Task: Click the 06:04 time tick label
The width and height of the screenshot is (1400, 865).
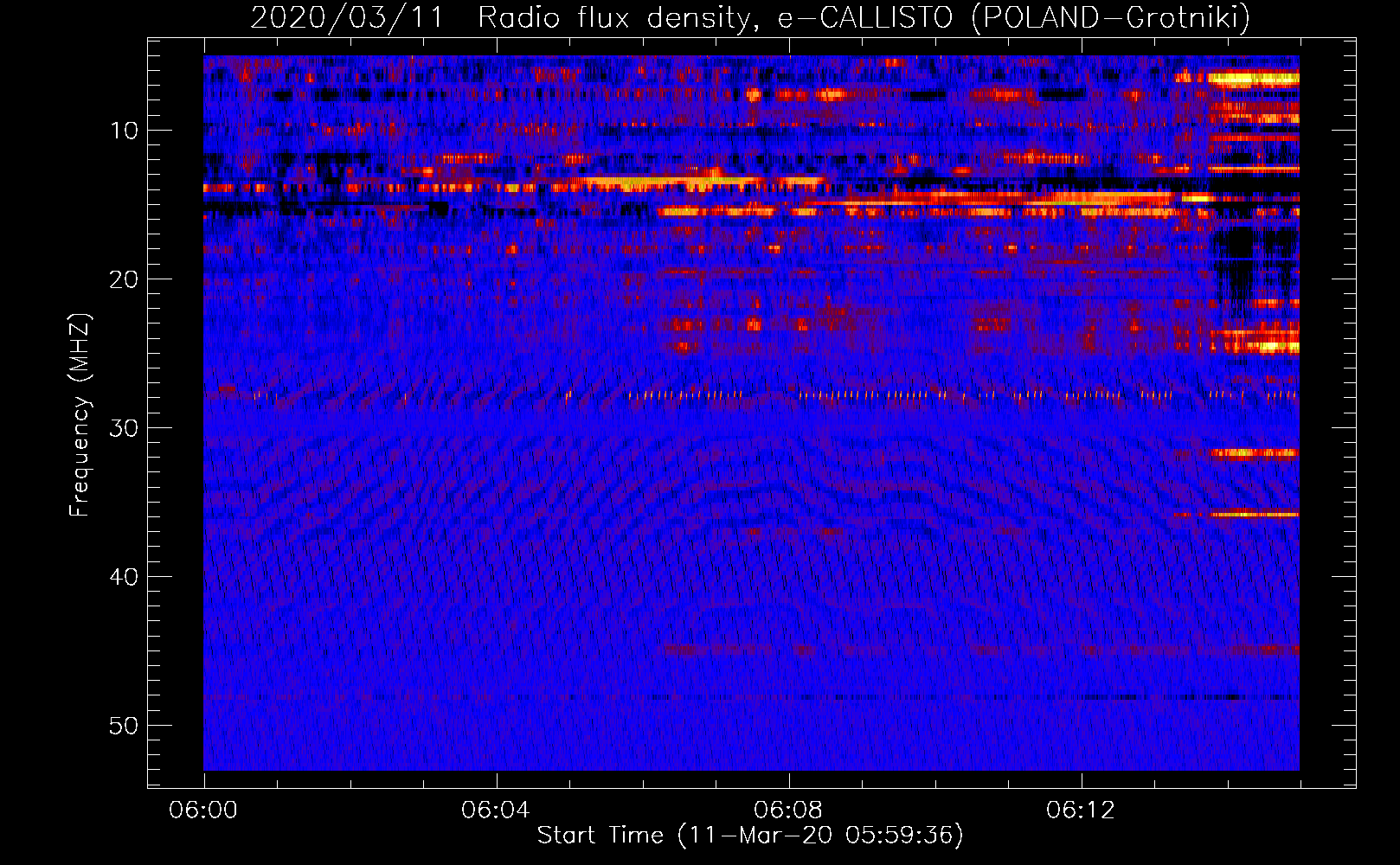Action: click(x=496, y=811)
